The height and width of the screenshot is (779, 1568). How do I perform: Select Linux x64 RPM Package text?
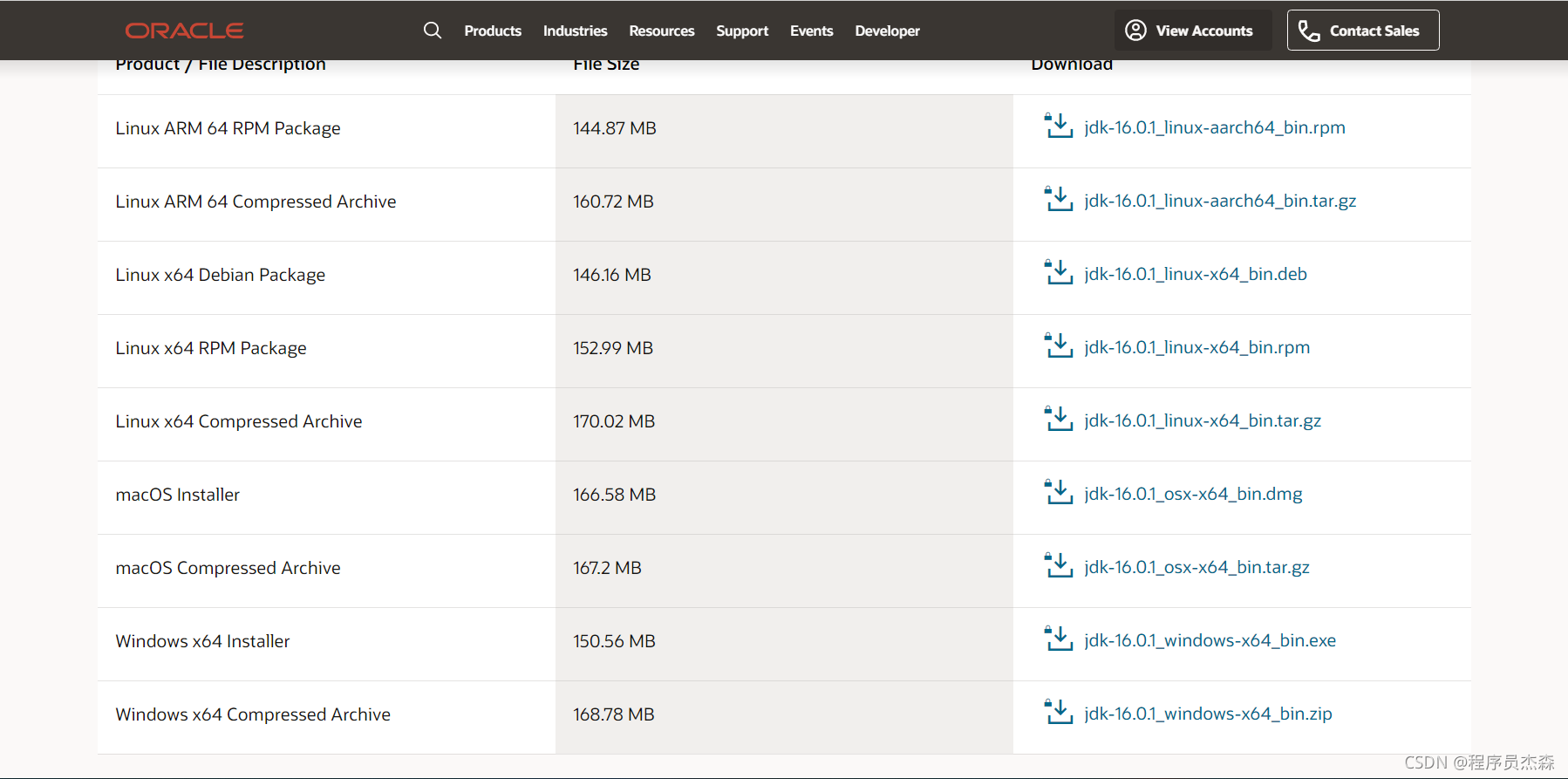[211, 348]
